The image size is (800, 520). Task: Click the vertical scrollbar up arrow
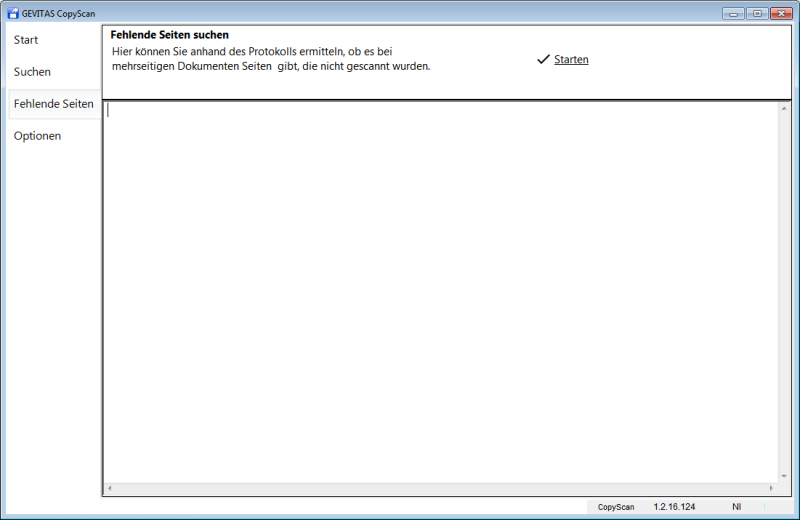point(784,108)
